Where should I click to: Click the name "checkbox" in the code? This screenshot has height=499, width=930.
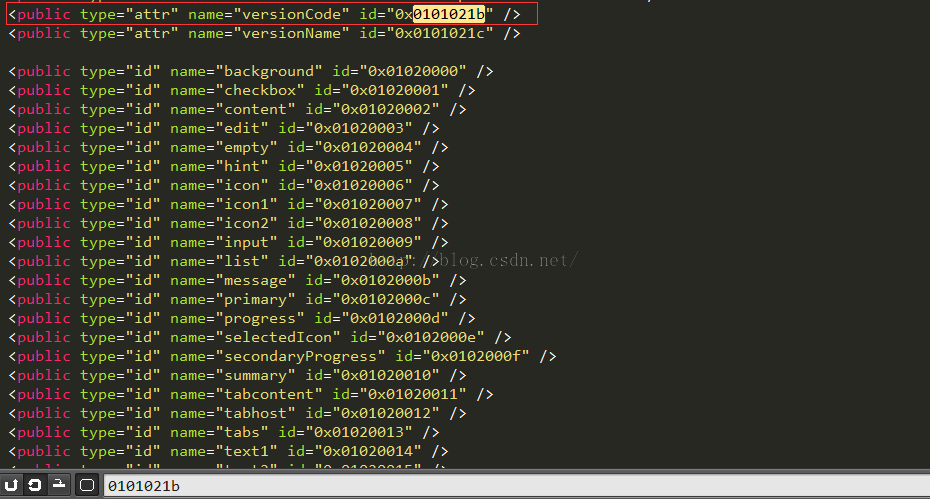click(260, 90)
